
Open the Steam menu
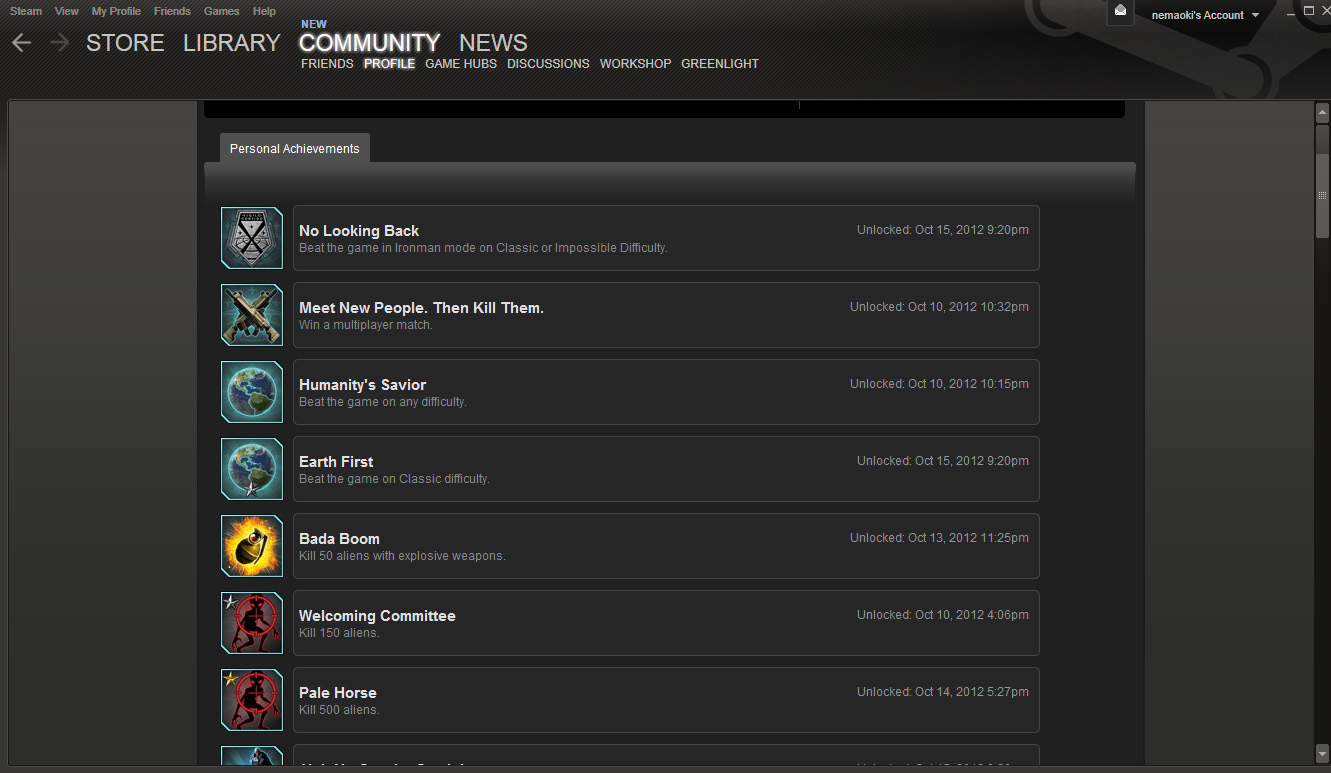click(x=26, y=11)
